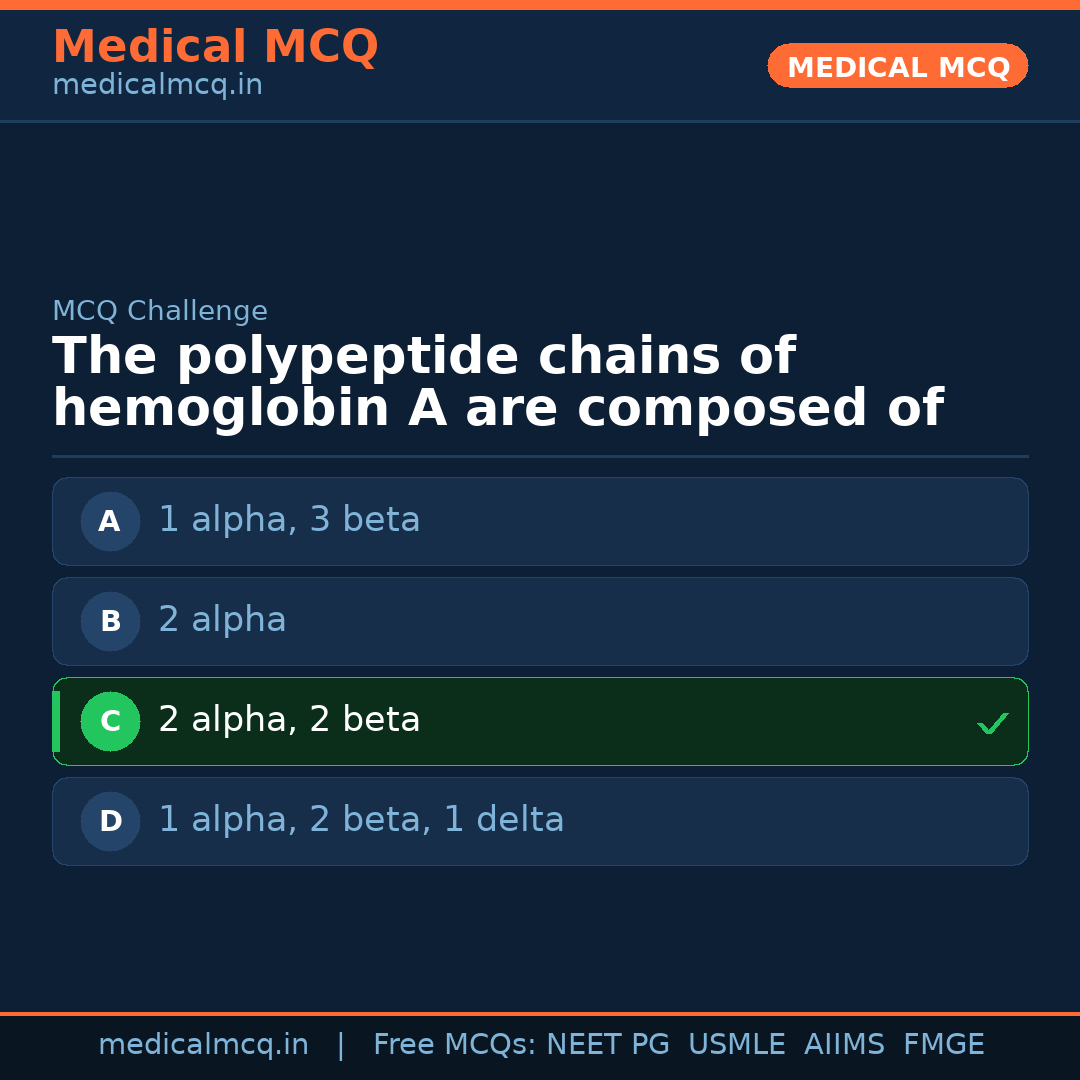Image resolution: width=1080 pixels, height=1080 pixels.
Task: Open the footer medicalmcq.in link
Action: 203,1045
